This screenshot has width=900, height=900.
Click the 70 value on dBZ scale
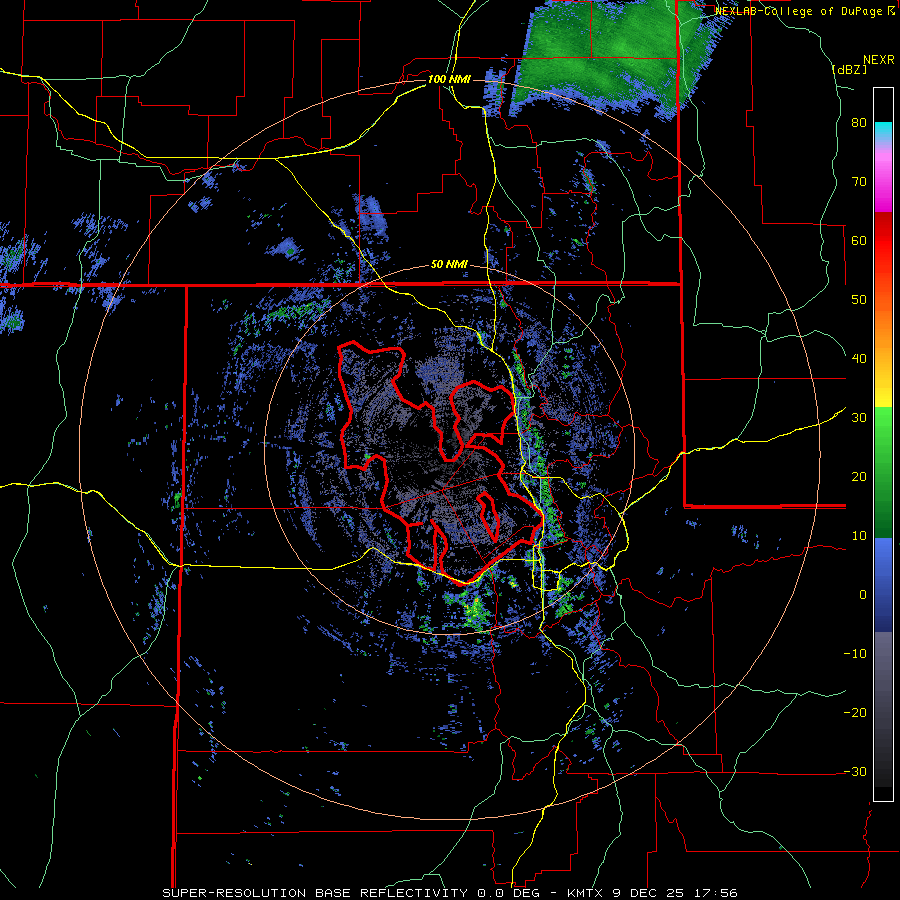(x=859, y=182)
